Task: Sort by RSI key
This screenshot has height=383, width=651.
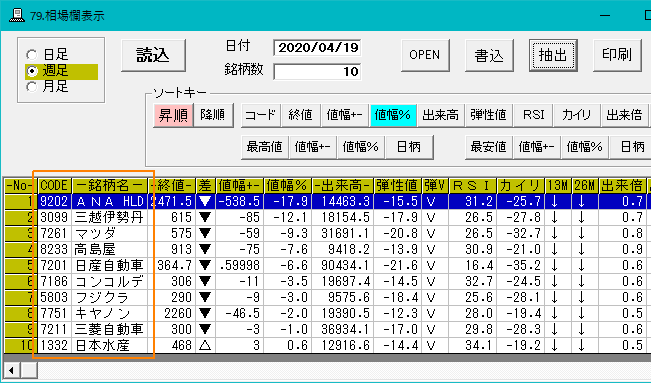Action: click(x=534, y=115)
